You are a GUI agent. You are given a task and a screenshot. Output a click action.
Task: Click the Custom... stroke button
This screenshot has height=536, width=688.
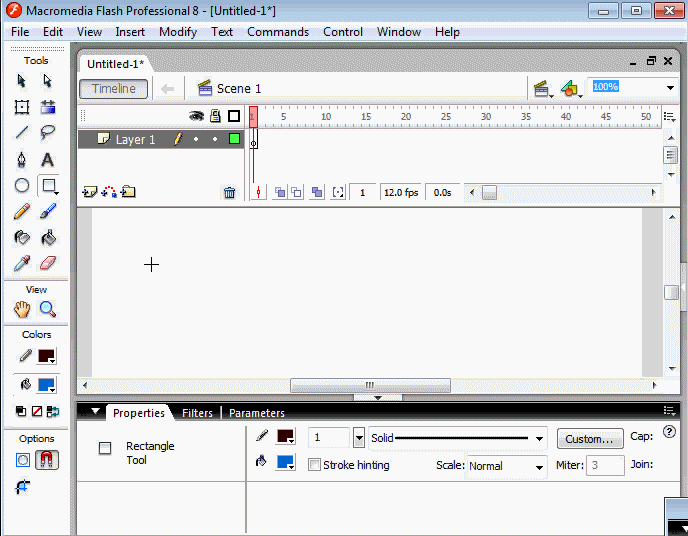[590, 439]
